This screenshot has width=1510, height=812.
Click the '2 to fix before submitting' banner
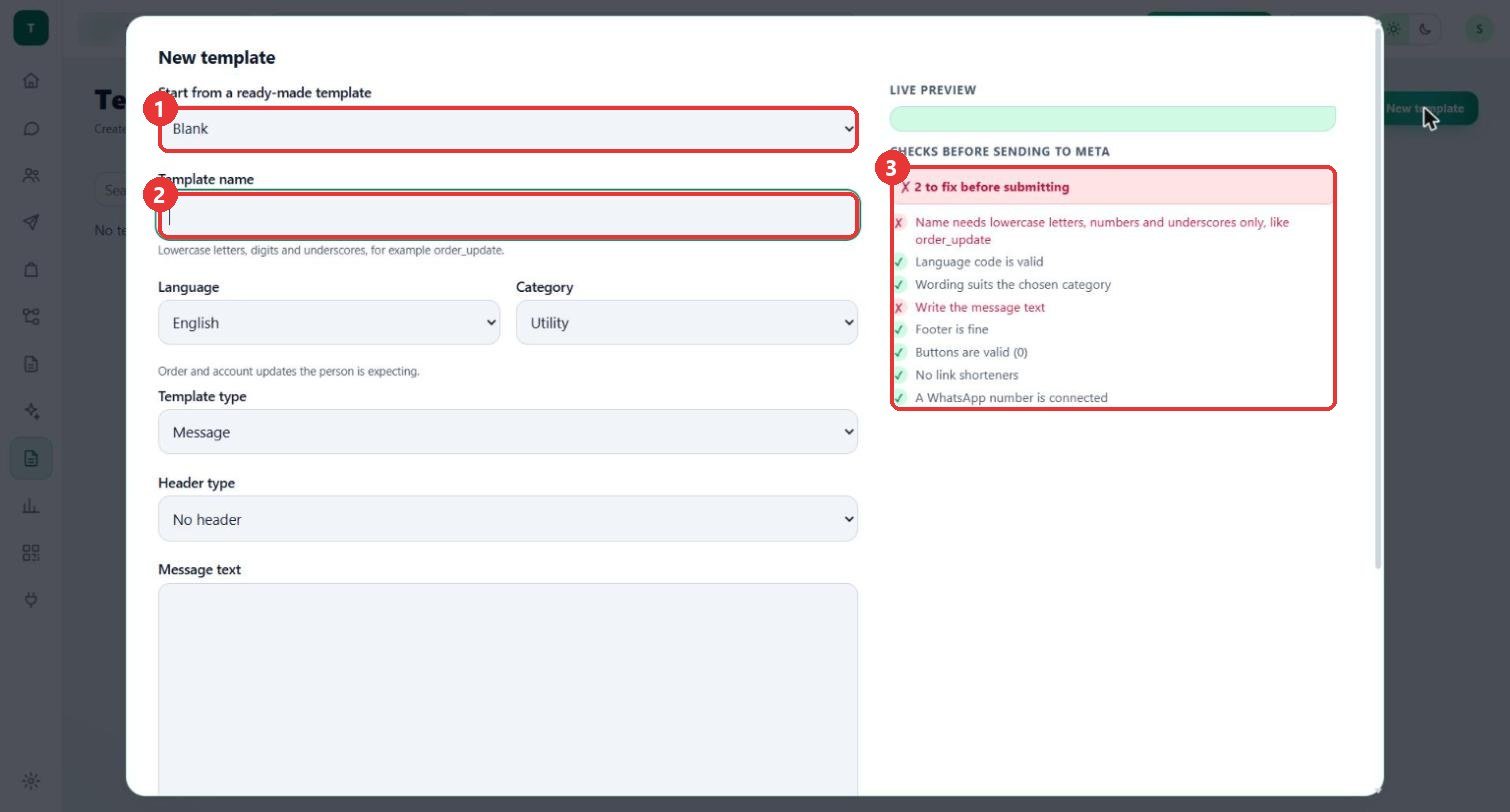(1113, 187)
